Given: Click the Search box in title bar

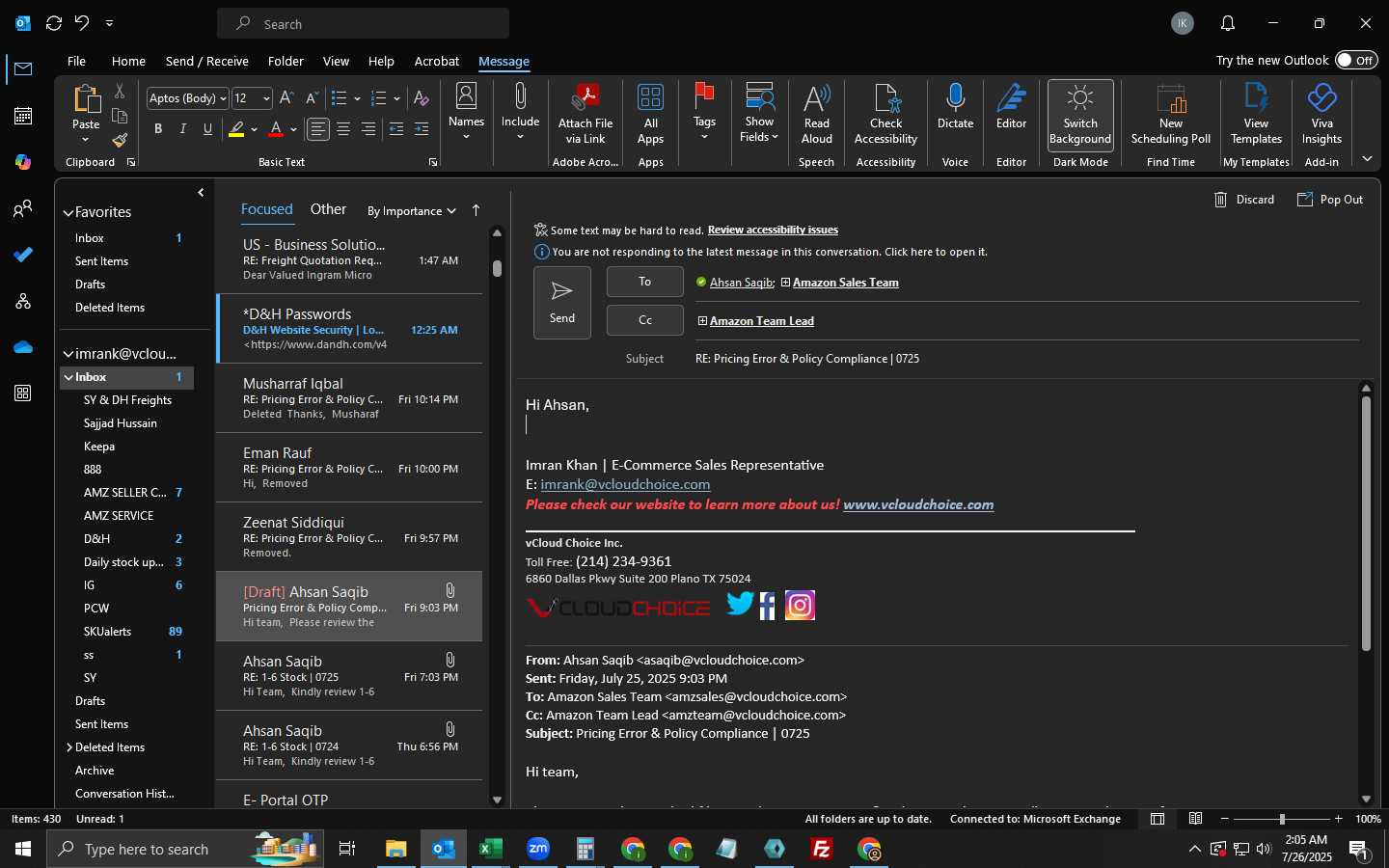Looking at the screenshot, I should [x=363, y=23].
